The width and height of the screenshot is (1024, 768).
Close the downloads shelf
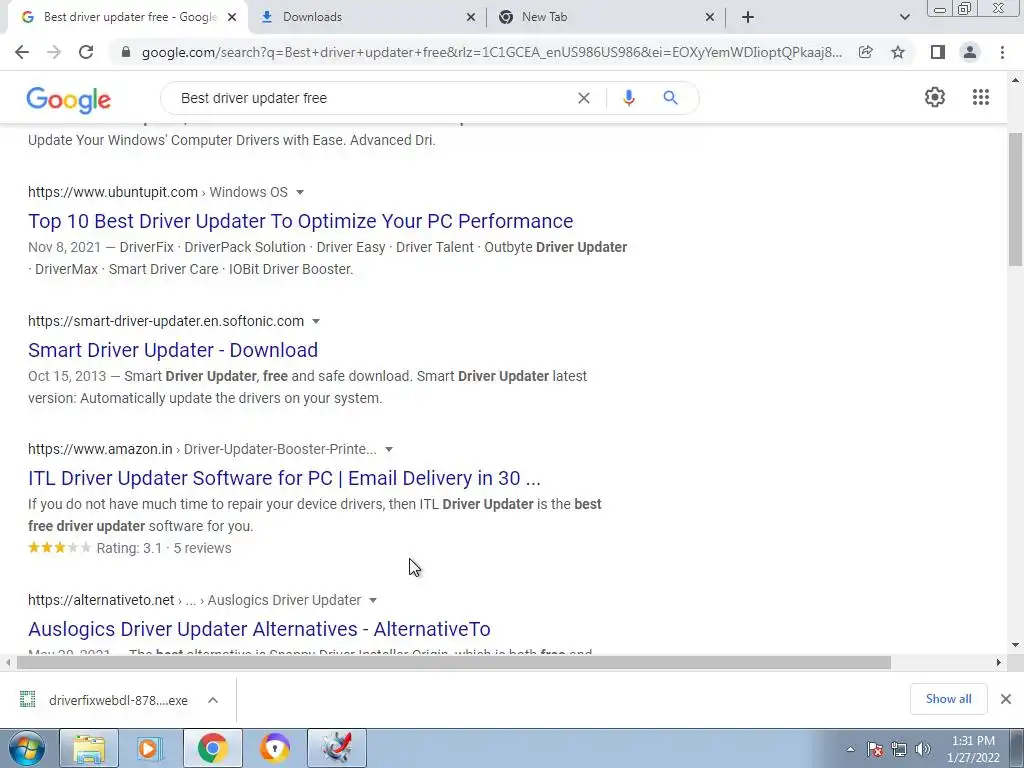click(1006, 699)
